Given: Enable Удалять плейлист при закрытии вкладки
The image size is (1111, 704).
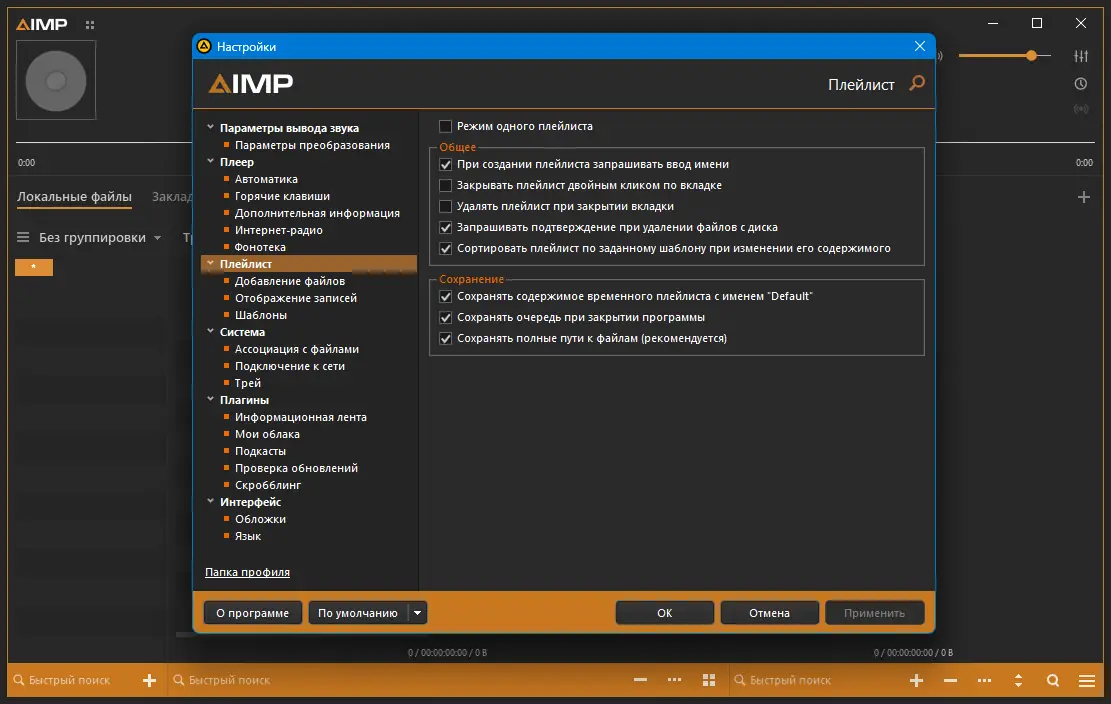Looking at the screenshot, I should [x=445, y=207].
